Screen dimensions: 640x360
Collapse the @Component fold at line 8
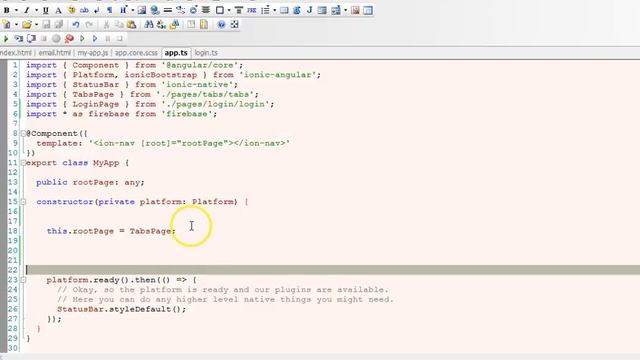pyautogui.click(x=23, y=133)
